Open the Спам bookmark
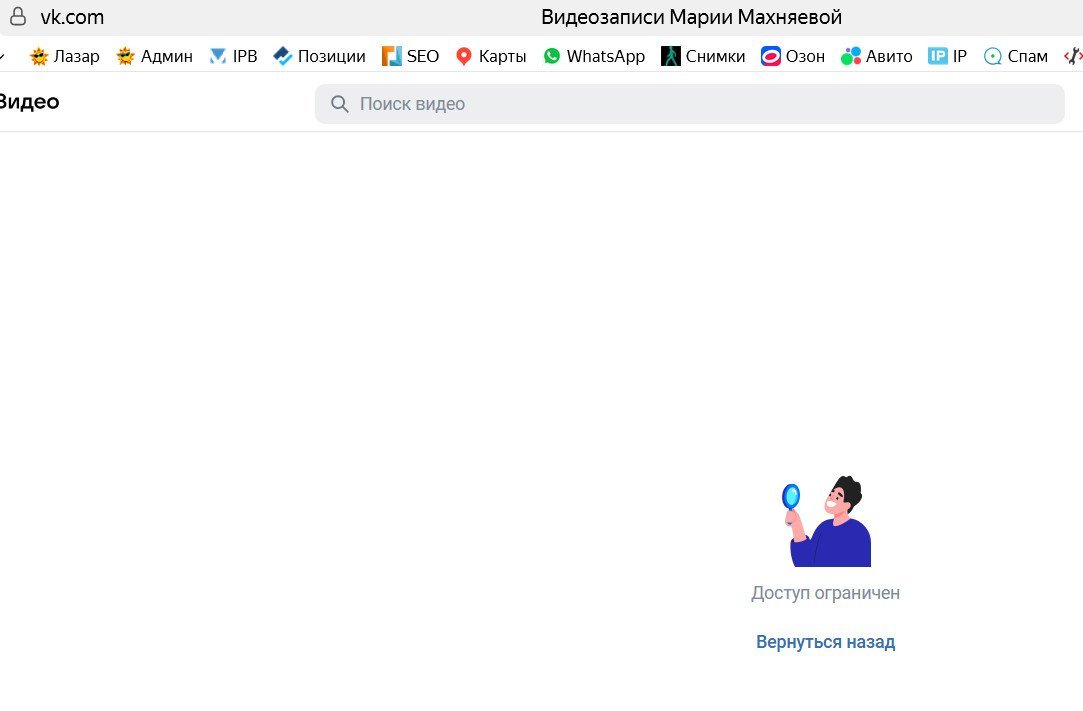Viewport: 1083px width, 711px height. [x=1016, y=56]
